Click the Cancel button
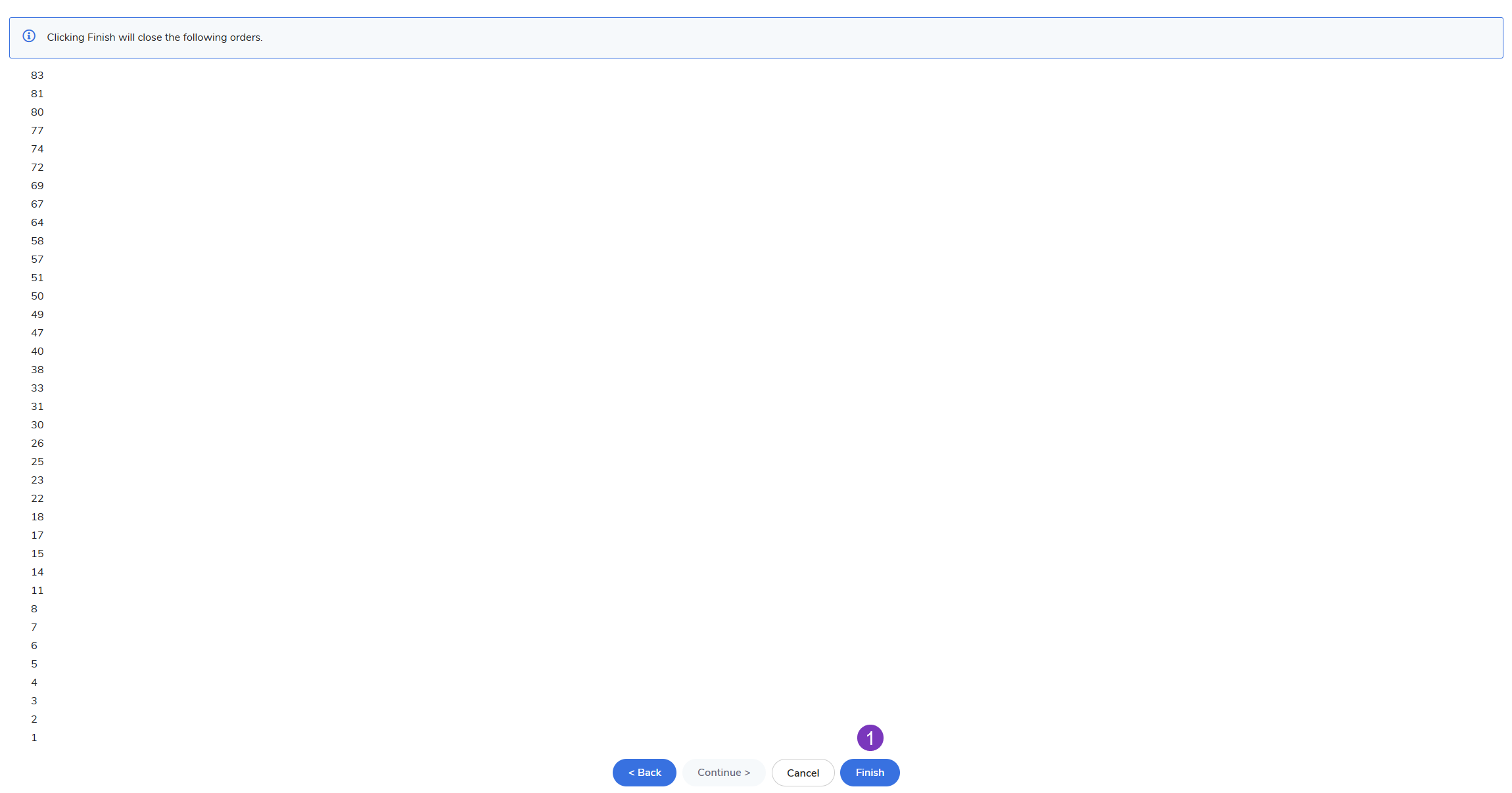The width and height of the screenshot is (1512, 793). click(803, 773)
